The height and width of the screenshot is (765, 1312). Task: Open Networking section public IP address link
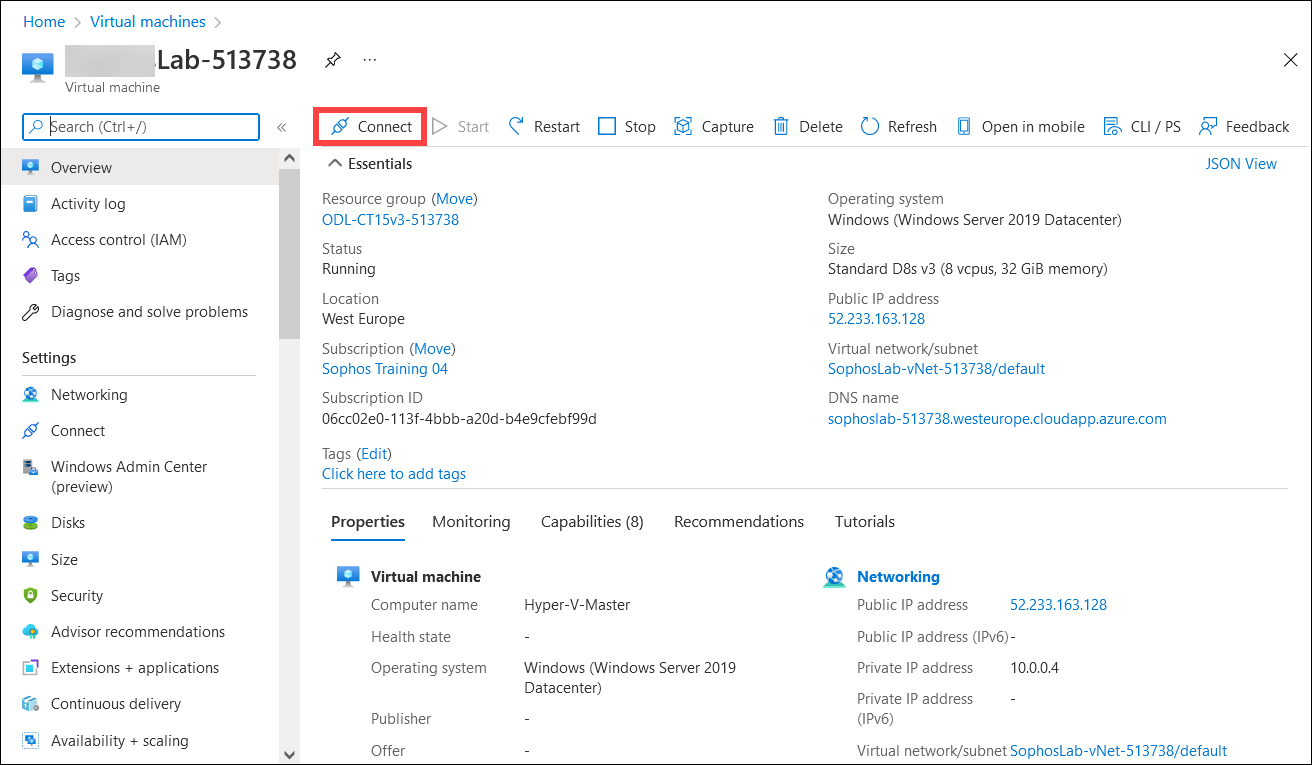click(1058, 605)
